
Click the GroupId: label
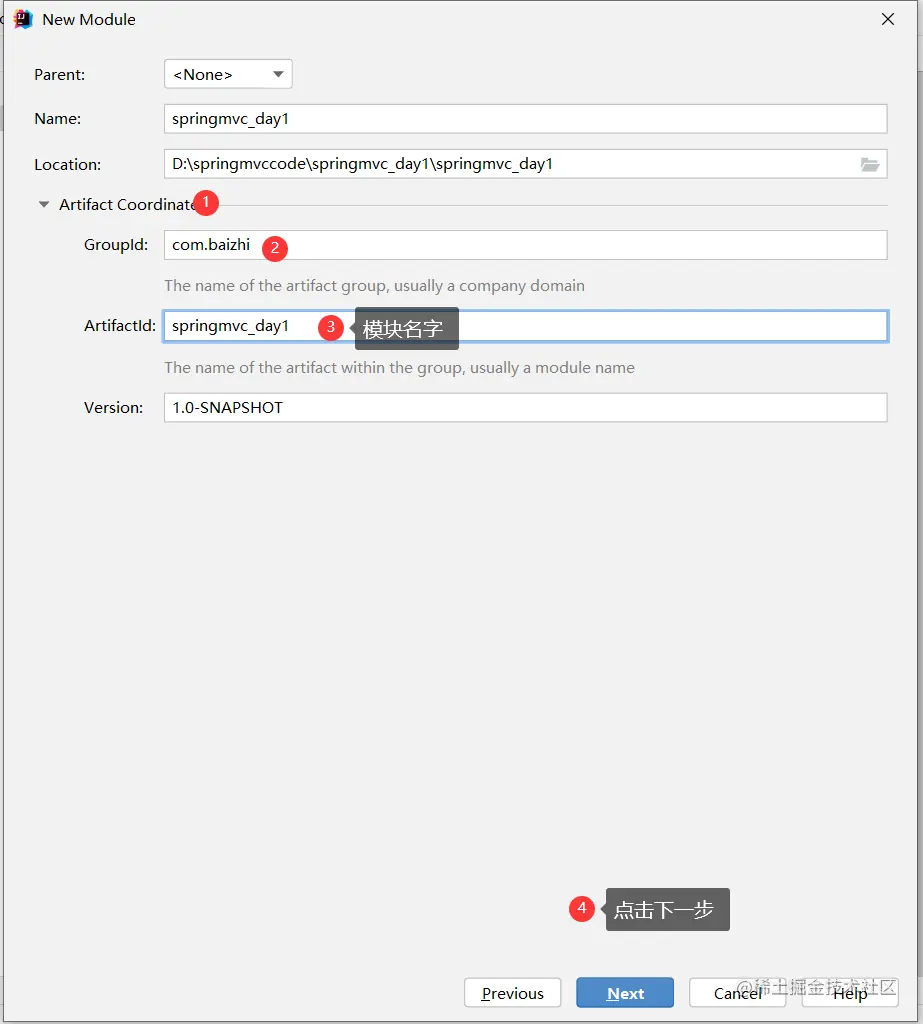coord(116,245)
